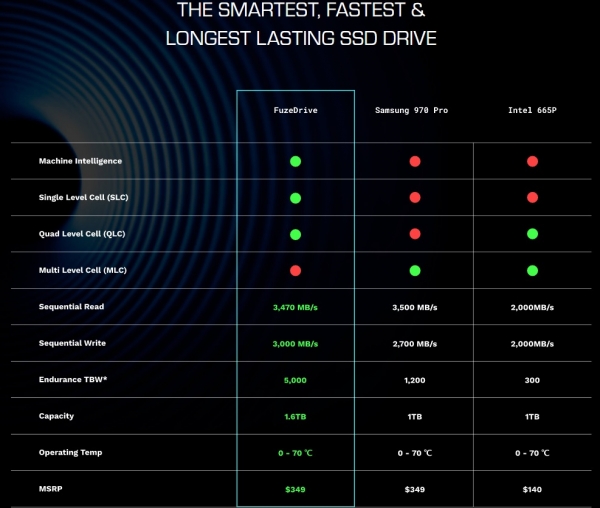Viewport: 600px width, 508px height.
Task: Select FuzeDrive's green Quad Level Cell dot
Action: click(295, 234)
